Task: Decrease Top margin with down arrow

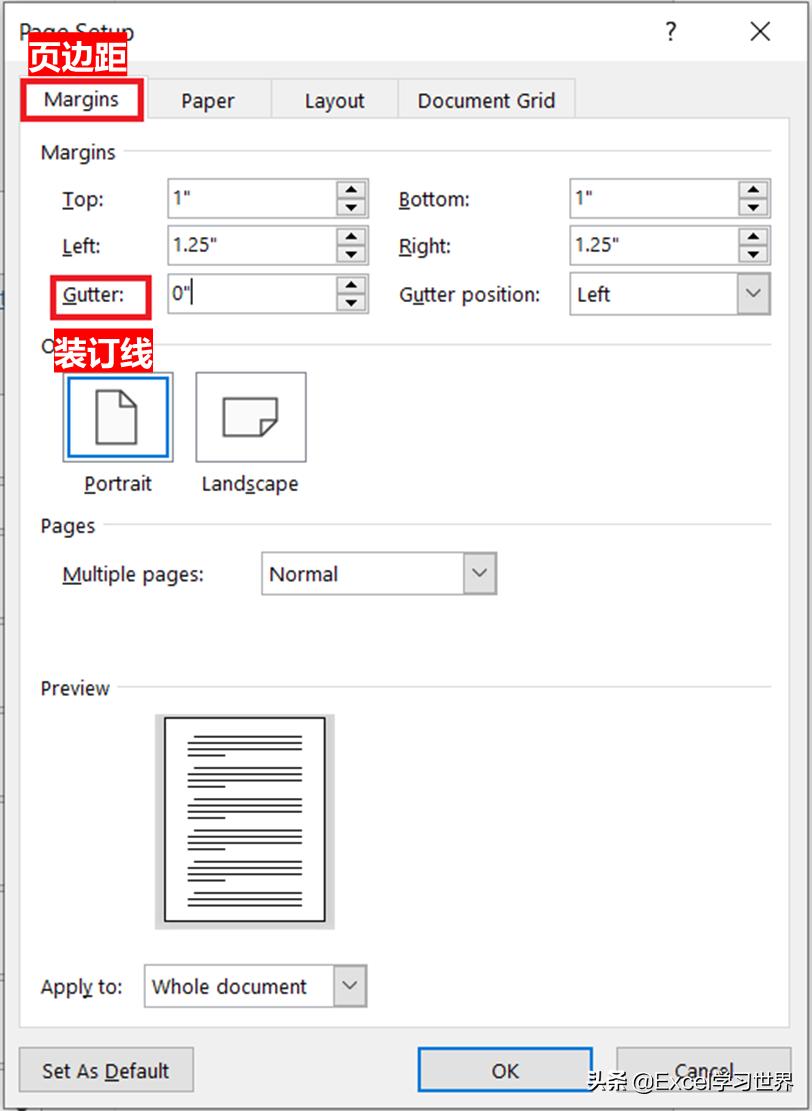Action: click(x=351, y=207)
